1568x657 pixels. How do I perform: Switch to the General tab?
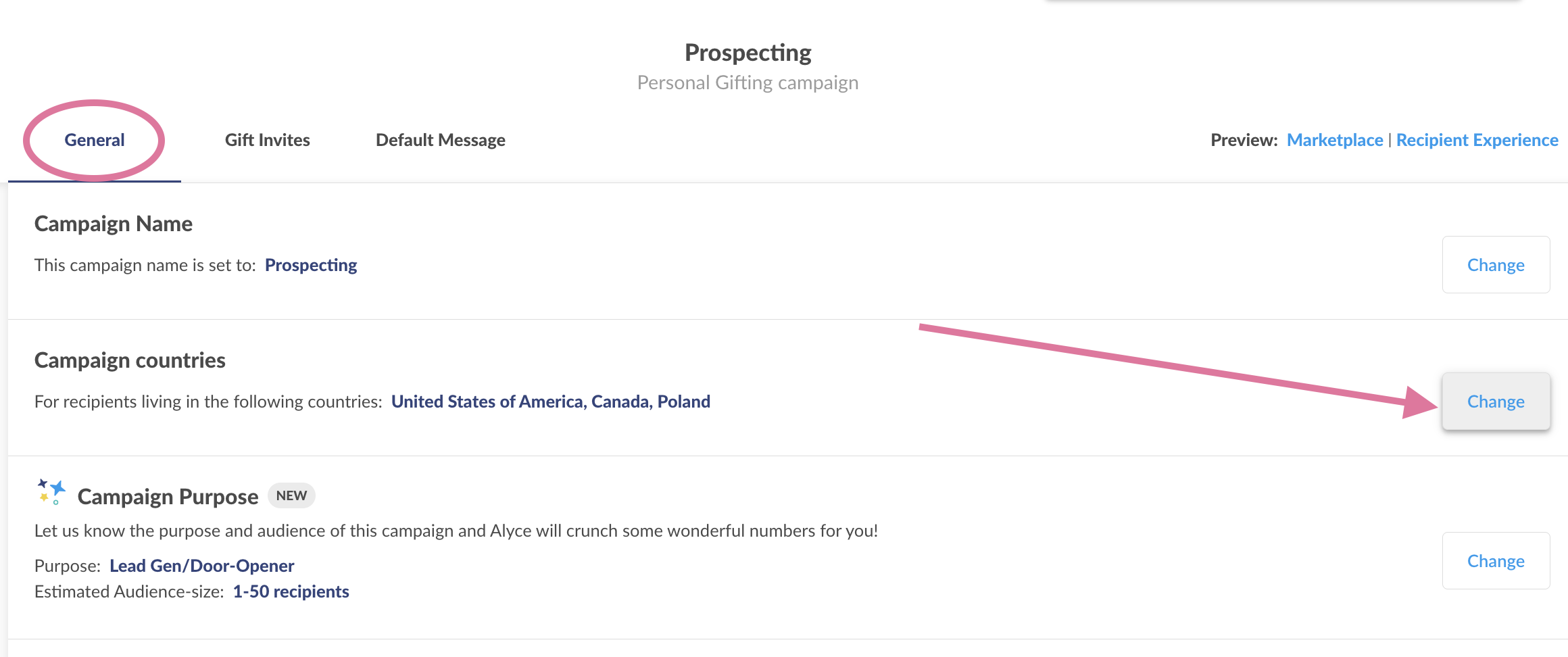pos(95,140)
